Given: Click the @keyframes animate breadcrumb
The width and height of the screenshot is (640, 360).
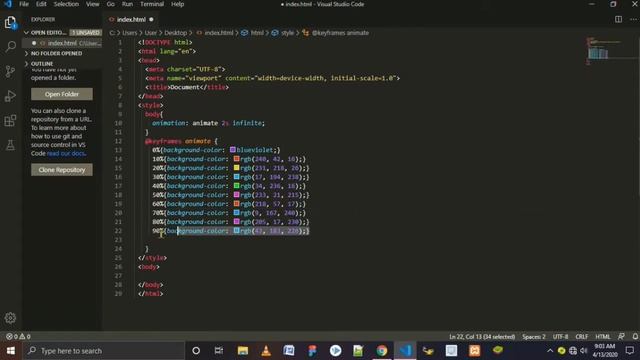Looking at the screenshot, I should (336, 33).
